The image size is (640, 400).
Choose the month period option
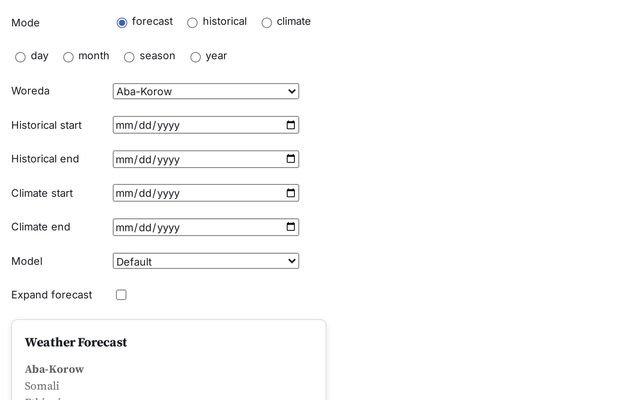[x=68, y=57]
